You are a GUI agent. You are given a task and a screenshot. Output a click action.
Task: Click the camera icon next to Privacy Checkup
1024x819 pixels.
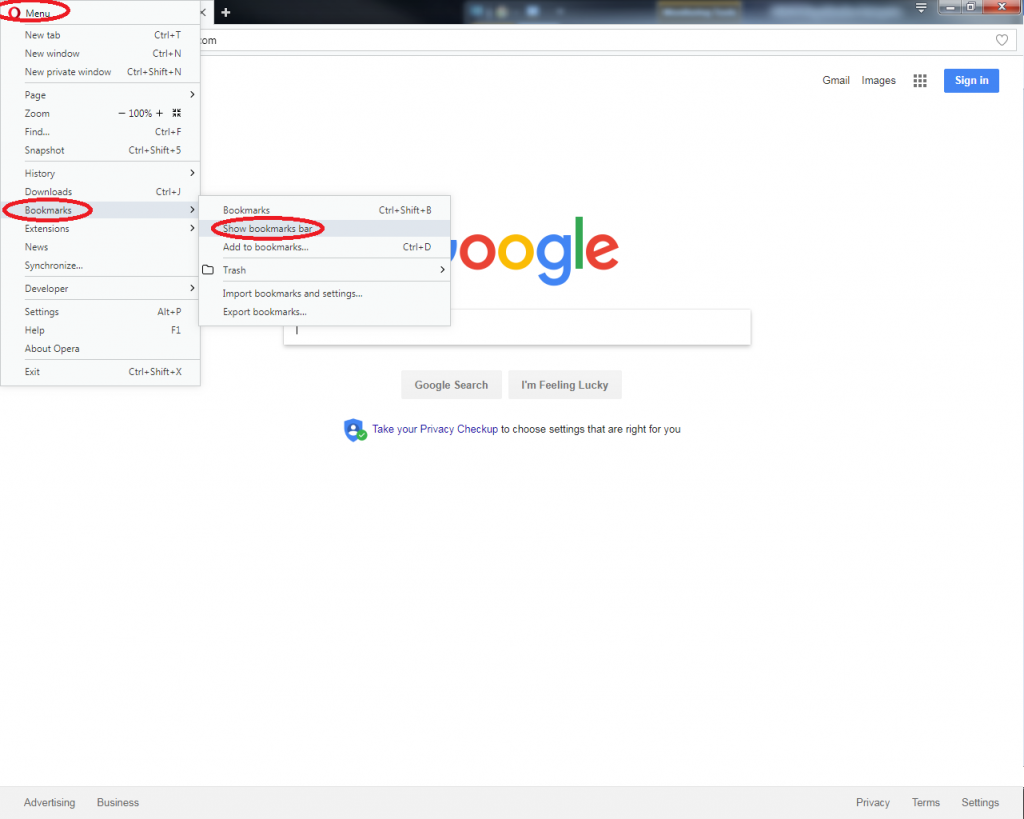point(355,429)
